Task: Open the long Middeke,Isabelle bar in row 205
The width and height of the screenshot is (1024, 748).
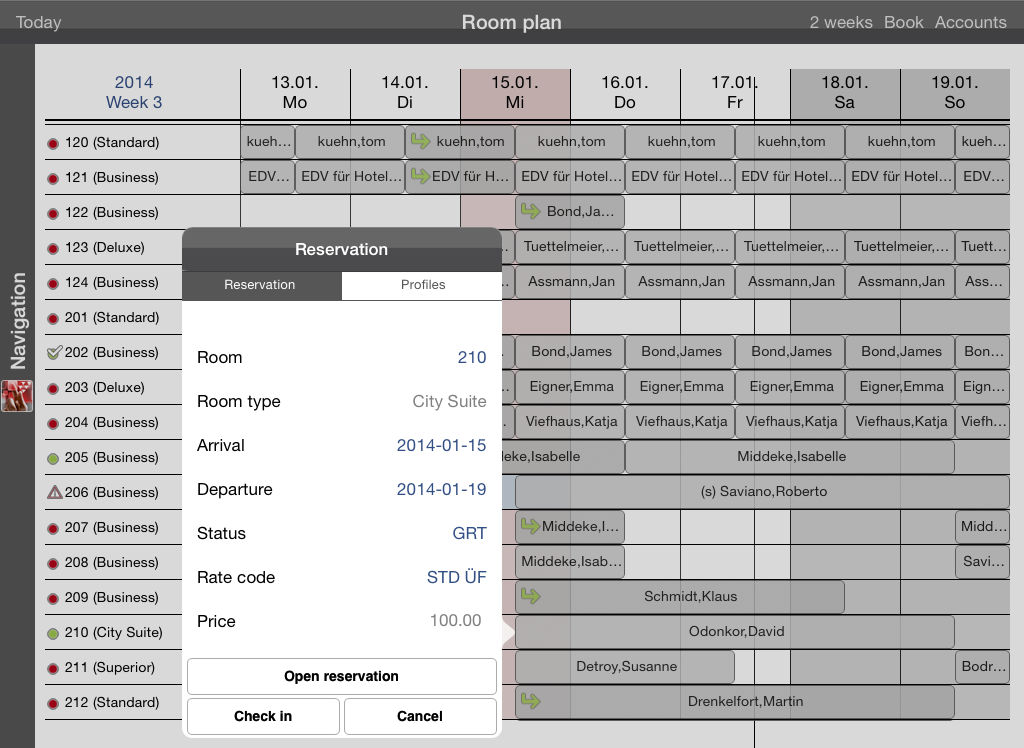Action: [x=790, y=456]
